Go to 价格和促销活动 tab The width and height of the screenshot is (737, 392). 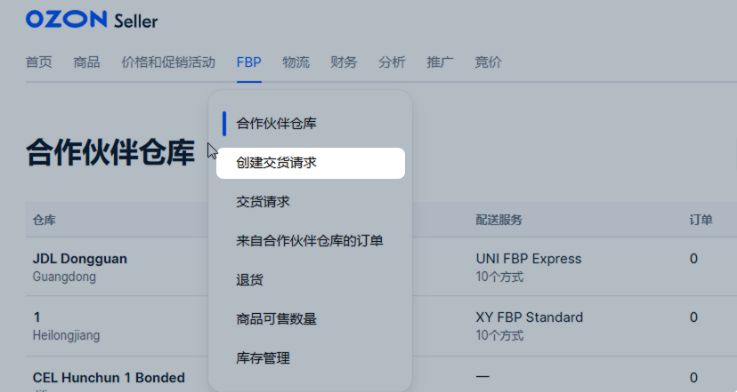tap(168, 62)
